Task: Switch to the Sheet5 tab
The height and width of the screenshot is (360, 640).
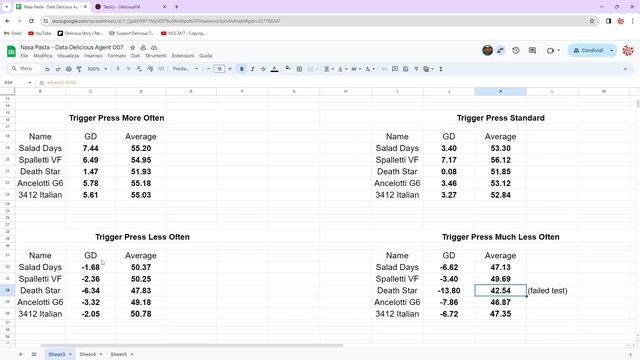Action: tap(118, 354)
